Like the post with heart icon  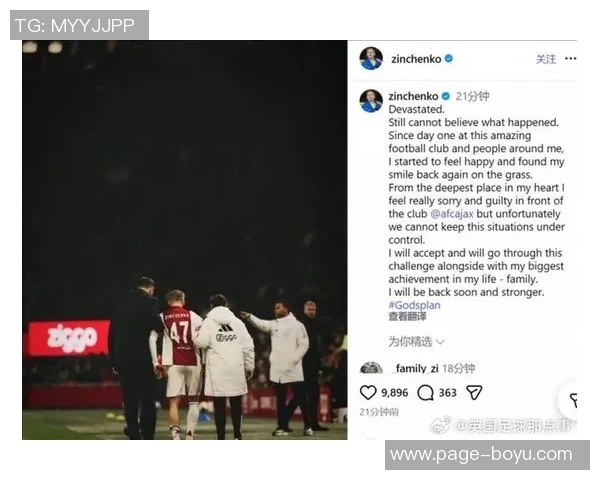(x=368, y=392)
